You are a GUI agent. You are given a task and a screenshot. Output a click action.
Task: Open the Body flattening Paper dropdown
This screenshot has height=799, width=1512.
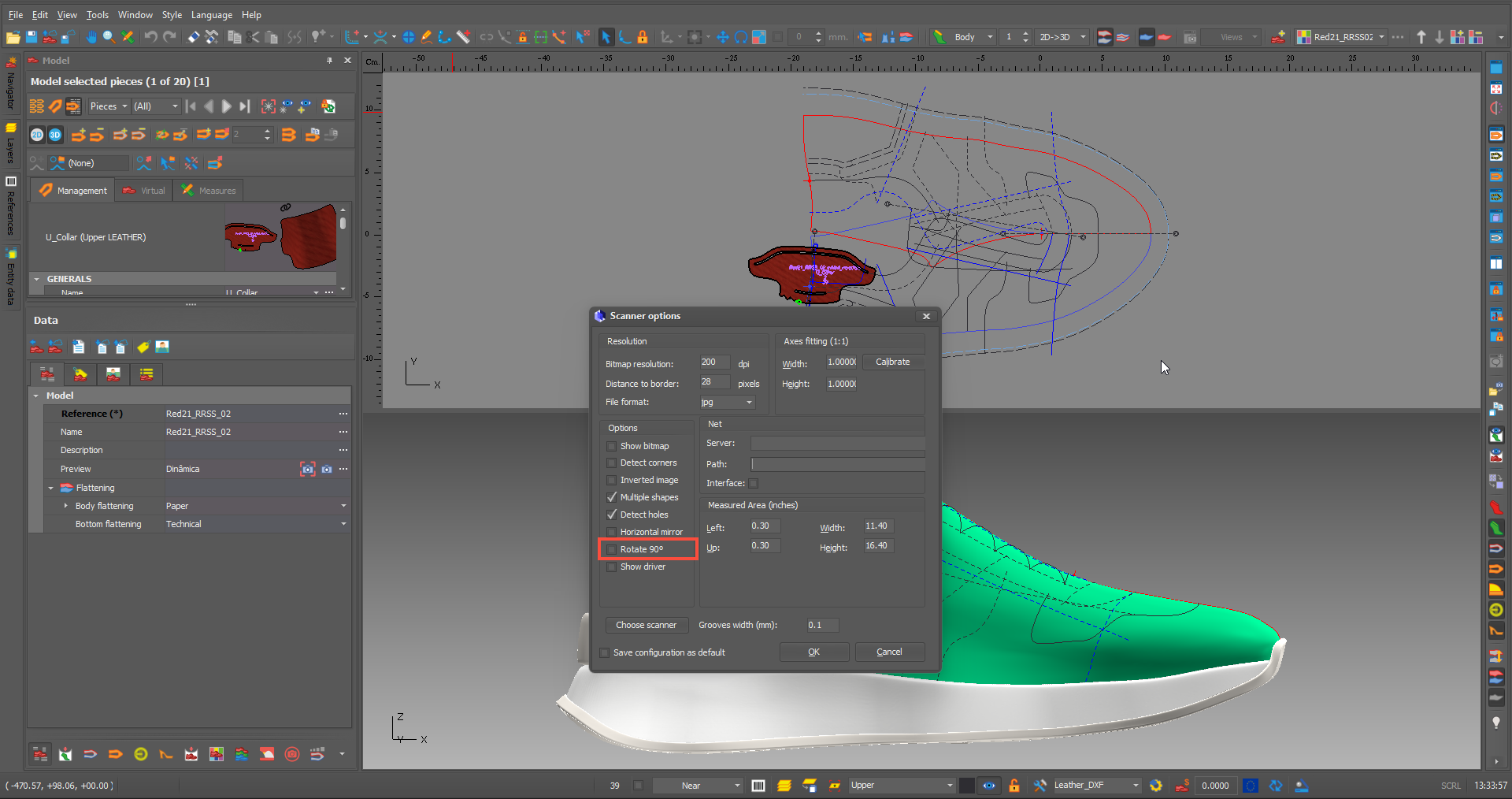343,506
